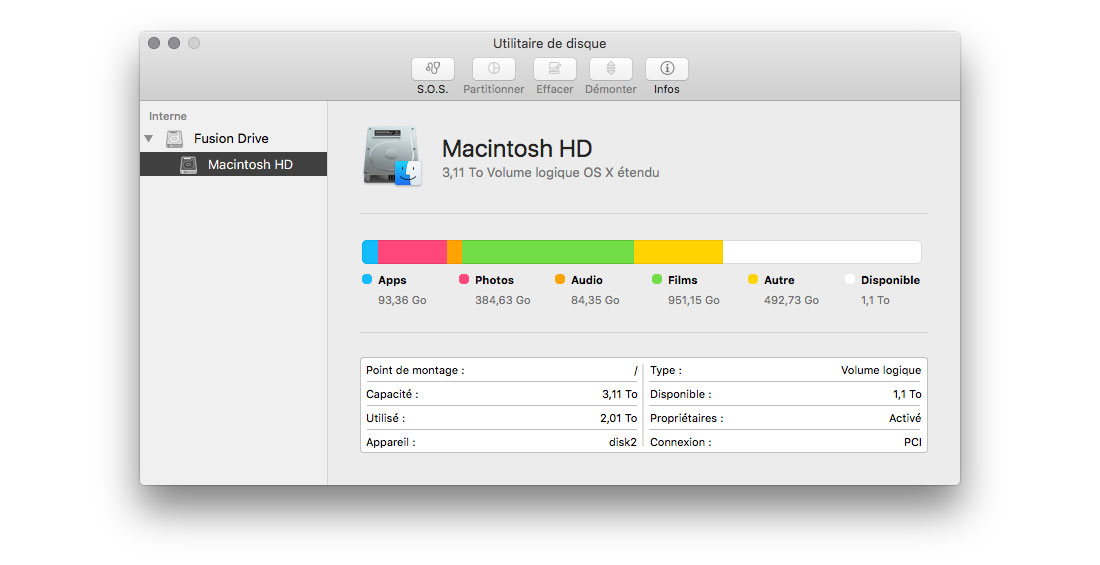The height and width of the screenshot is (565, 1100).
Task: Click the pink Photos legend dot
Action: 464,279
